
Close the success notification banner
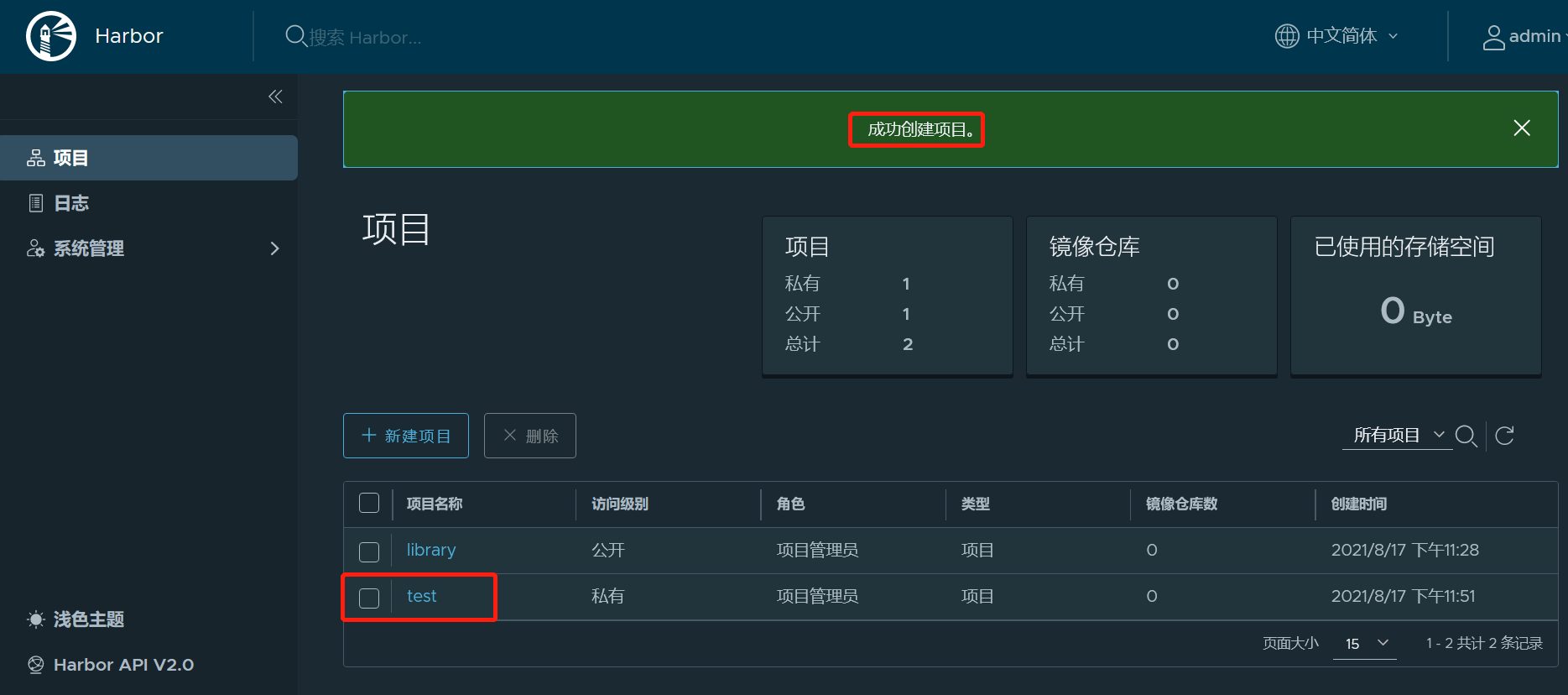point(1522,128)
